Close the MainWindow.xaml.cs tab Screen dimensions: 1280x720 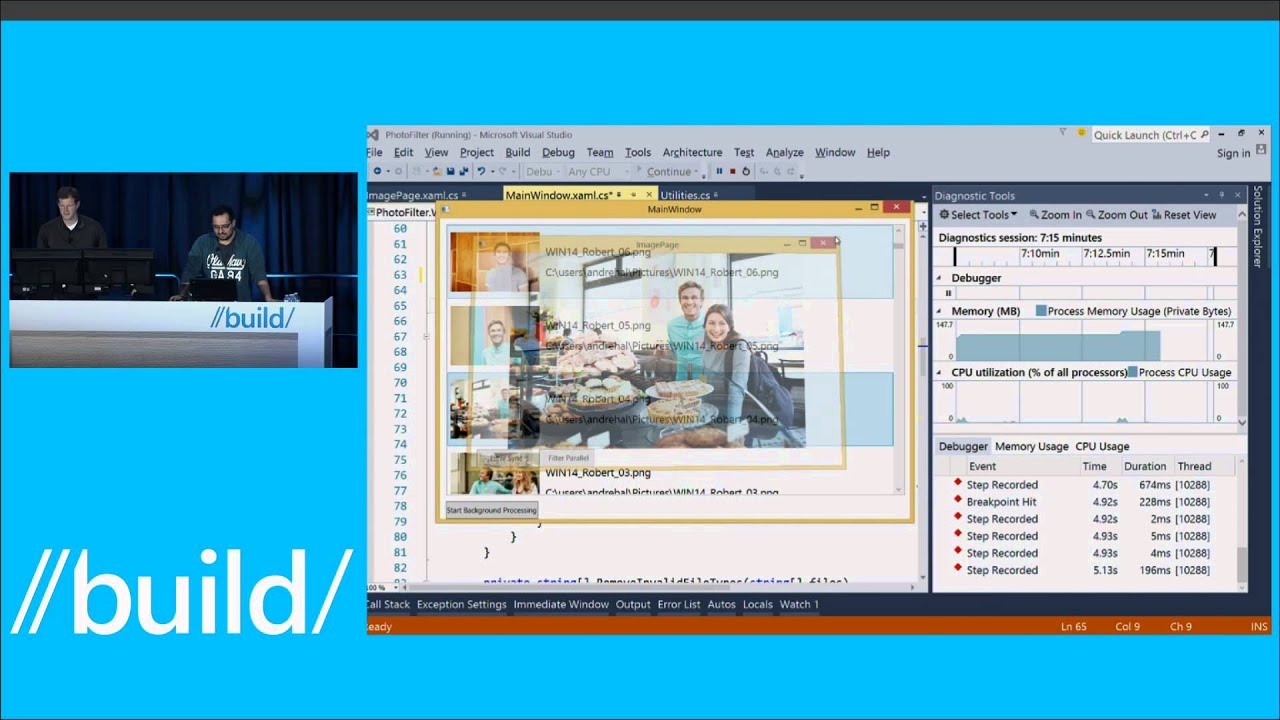[x=648, y=195]
